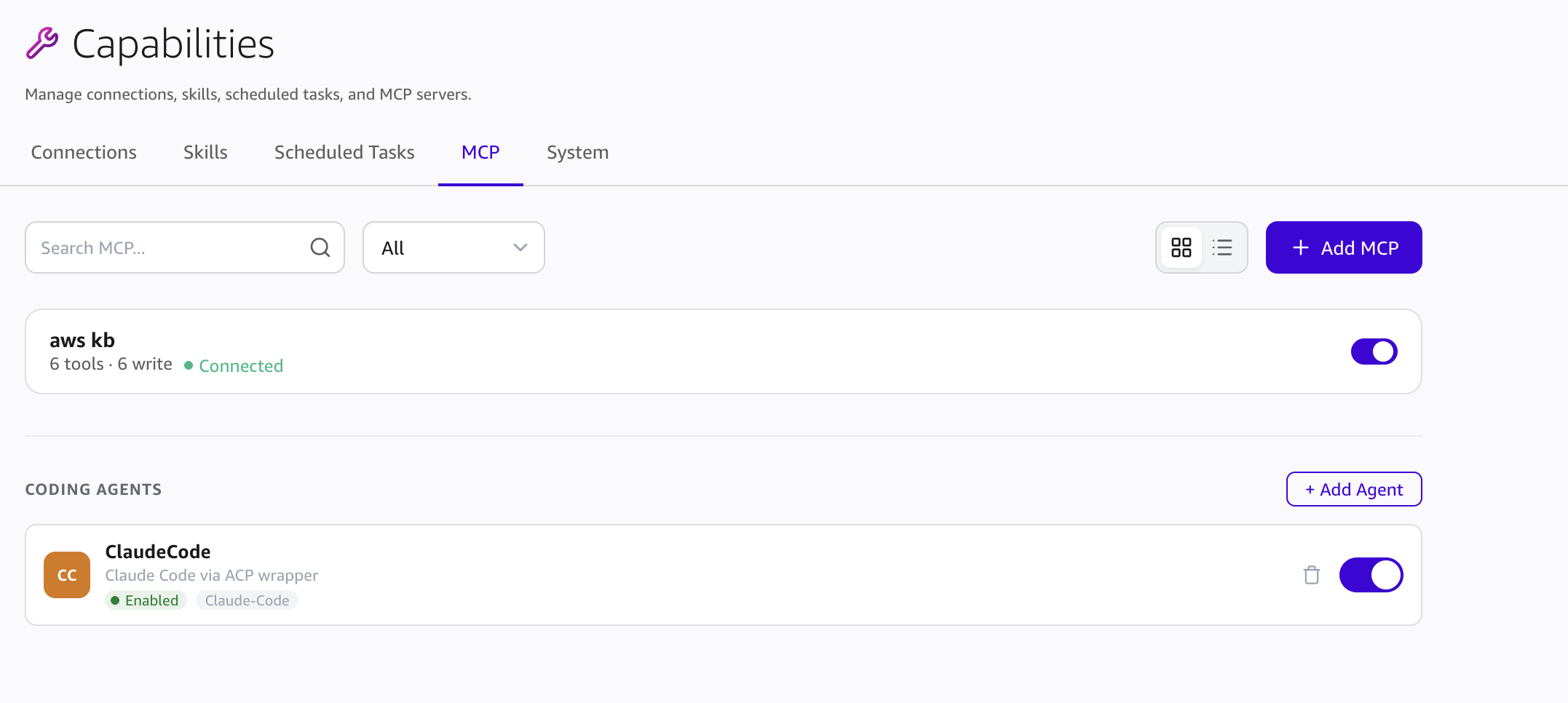The image size is (1568, 703).
Task: Click the aws kb server name
Action: [82, 340]
